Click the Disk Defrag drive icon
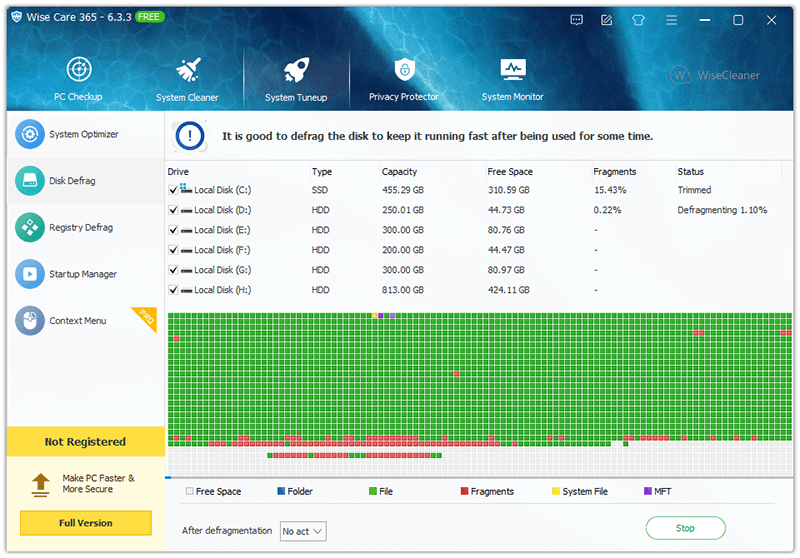Screen dimensions: 800x558 pyautogui.click(x=30, y=181)
